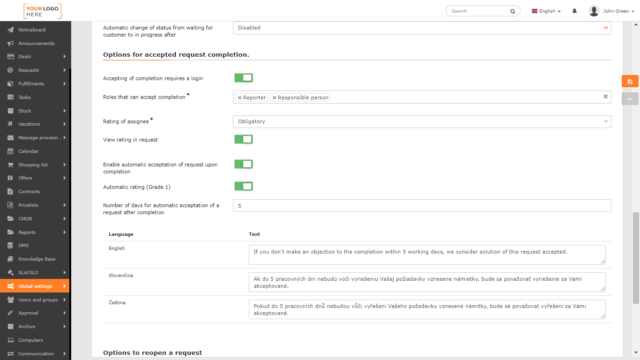Image resolution: width=640 pixels, height=360 pixels.
Task: Click the SLA/SLO icon in sidebar
Action: [x=11, y=273]
